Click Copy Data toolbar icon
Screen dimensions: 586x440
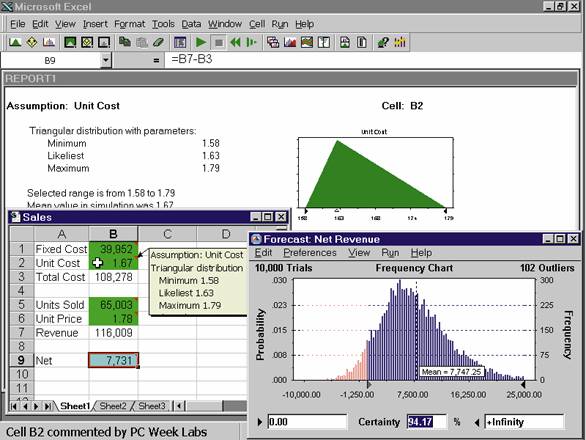[x=124, y=42]
